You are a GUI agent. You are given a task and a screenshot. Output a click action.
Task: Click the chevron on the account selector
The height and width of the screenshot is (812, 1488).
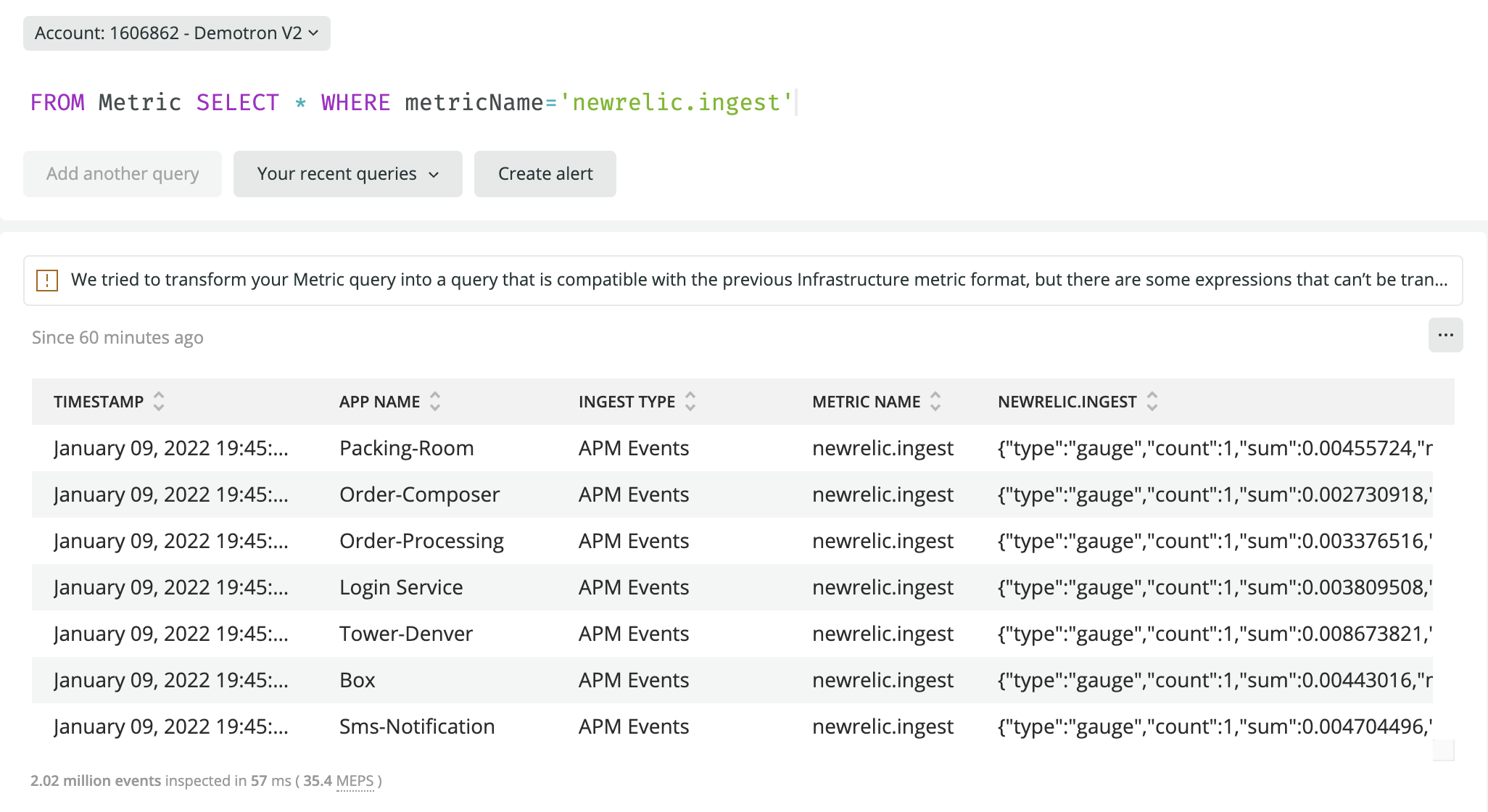click(314, 33)
